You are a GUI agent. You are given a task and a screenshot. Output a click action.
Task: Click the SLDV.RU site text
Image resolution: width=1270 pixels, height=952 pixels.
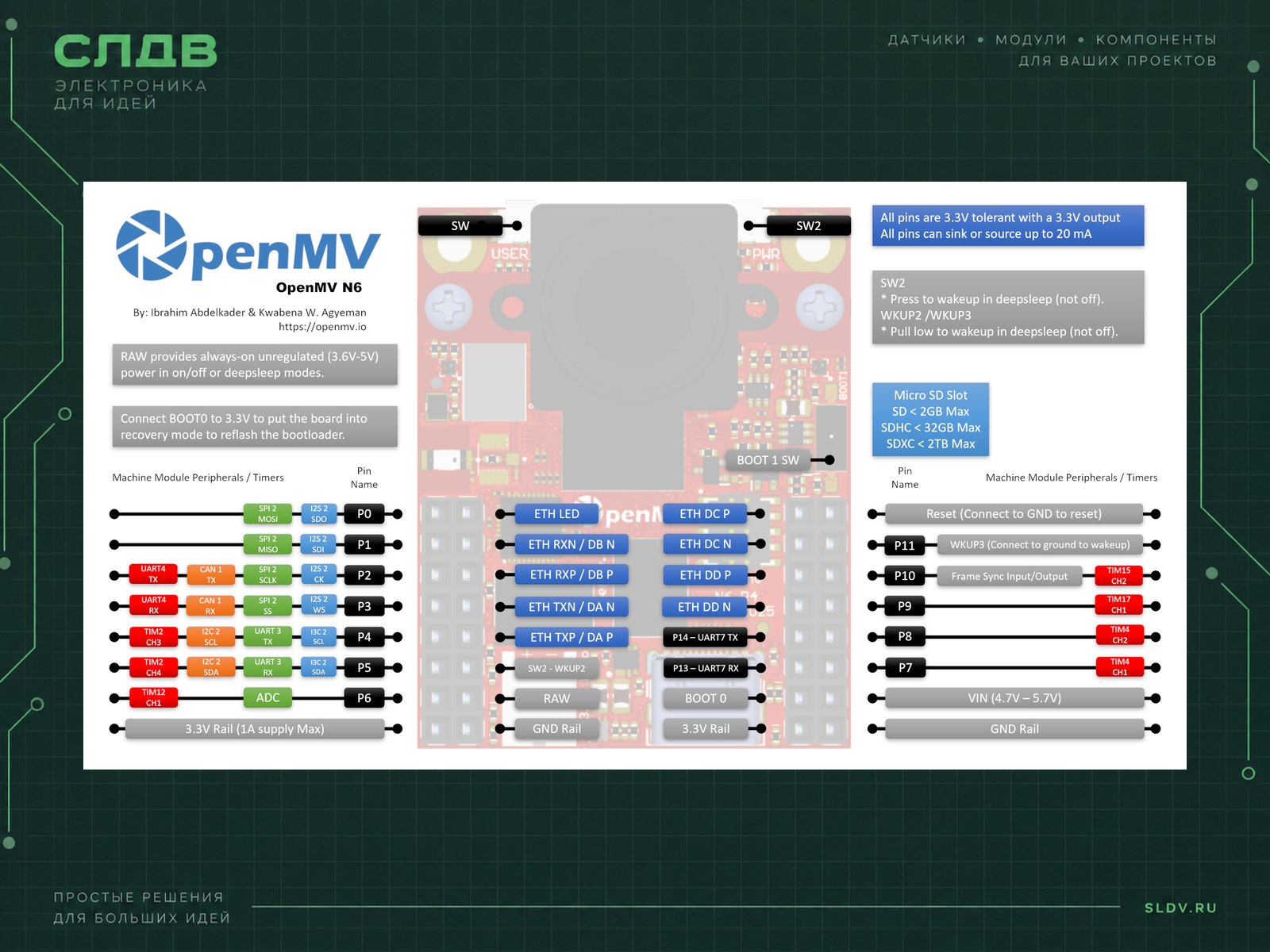point(1180,908)
